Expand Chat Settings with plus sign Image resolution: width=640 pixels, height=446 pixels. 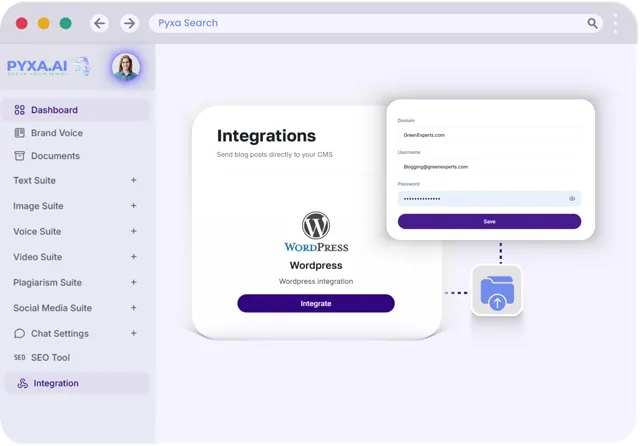133,333
